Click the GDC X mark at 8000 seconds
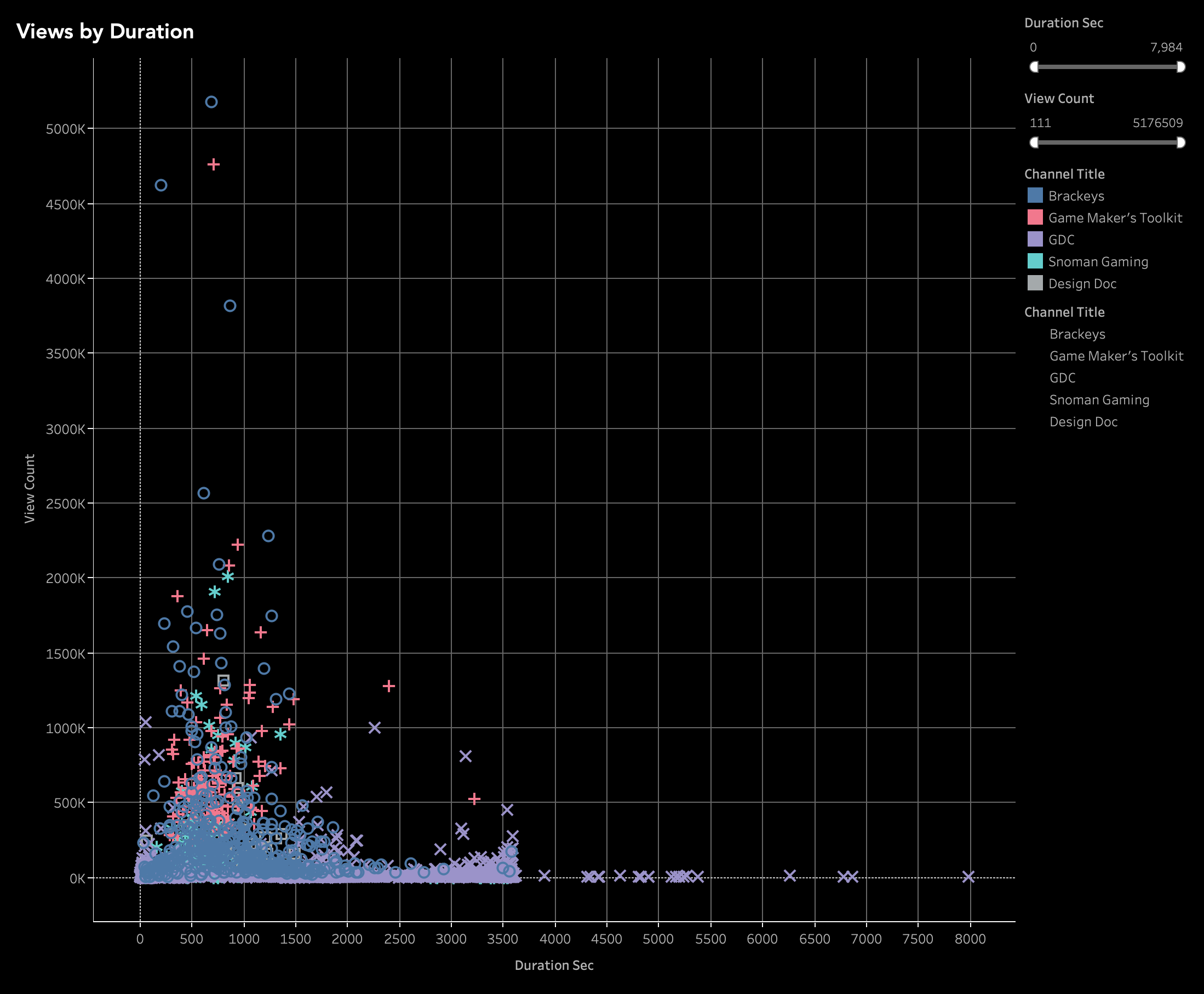Image resolution: width=1204 pixels, height=994 pixels. tap(968, 877)
